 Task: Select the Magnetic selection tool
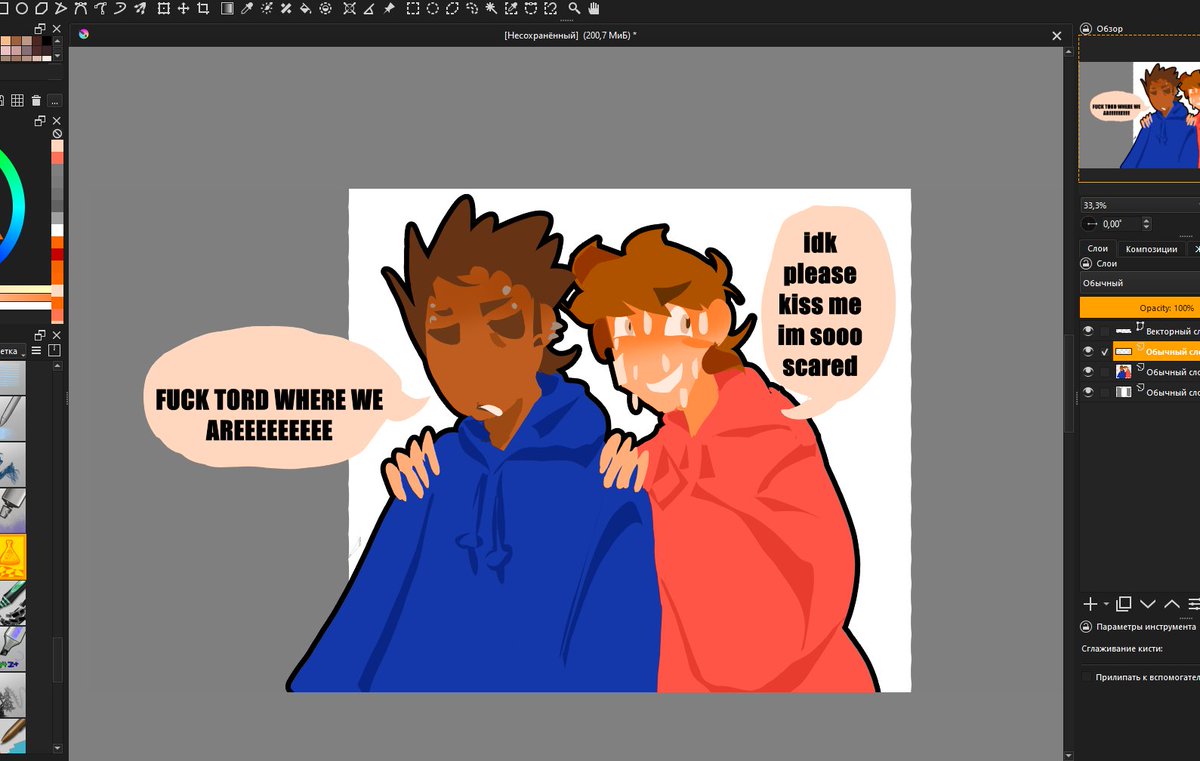pyautogui.click(x=550, y=8)
